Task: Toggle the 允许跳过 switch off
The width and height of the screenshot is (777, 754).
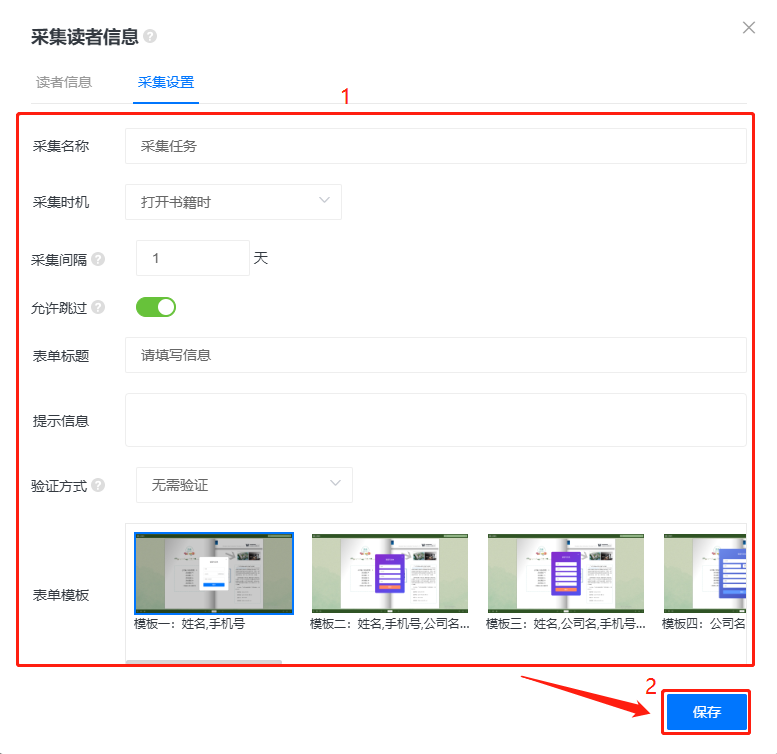Action: pos(156,307)
